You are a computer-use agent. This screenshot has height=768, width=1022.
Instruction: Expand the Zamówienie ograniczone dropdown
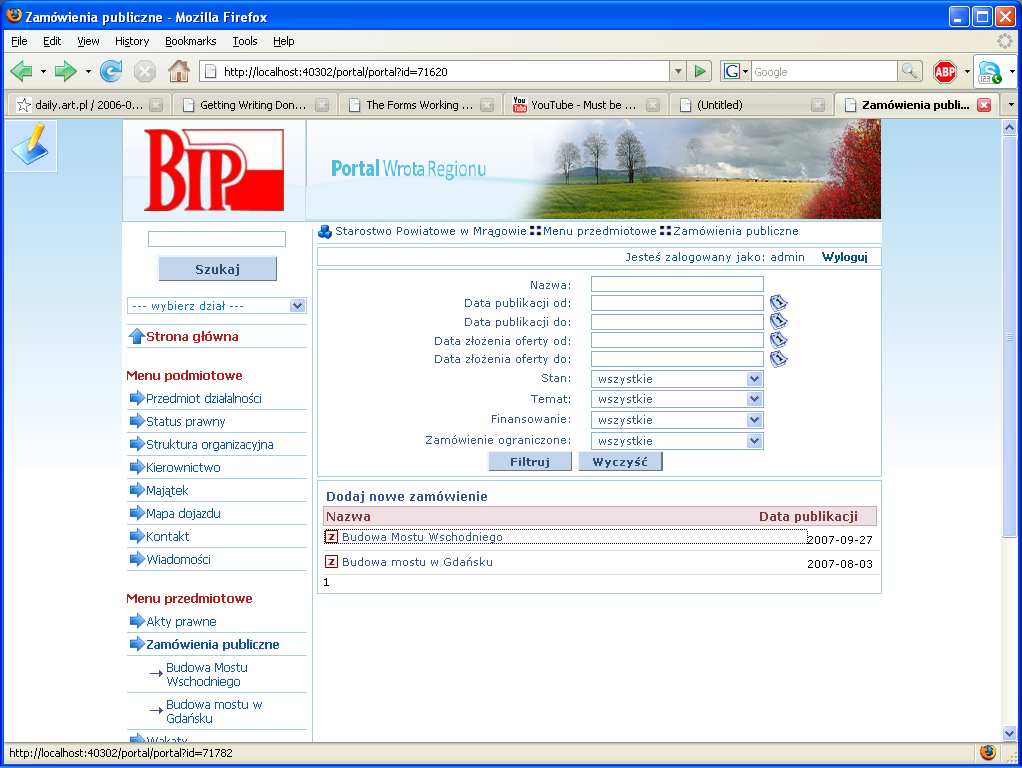pos(677,441)
